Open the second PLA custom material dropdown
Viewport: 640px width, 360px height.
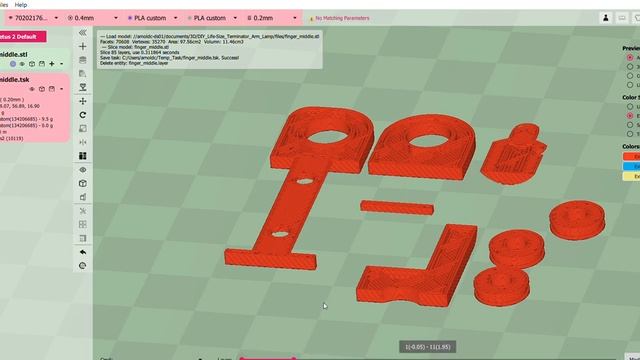[x=212, y=18]
